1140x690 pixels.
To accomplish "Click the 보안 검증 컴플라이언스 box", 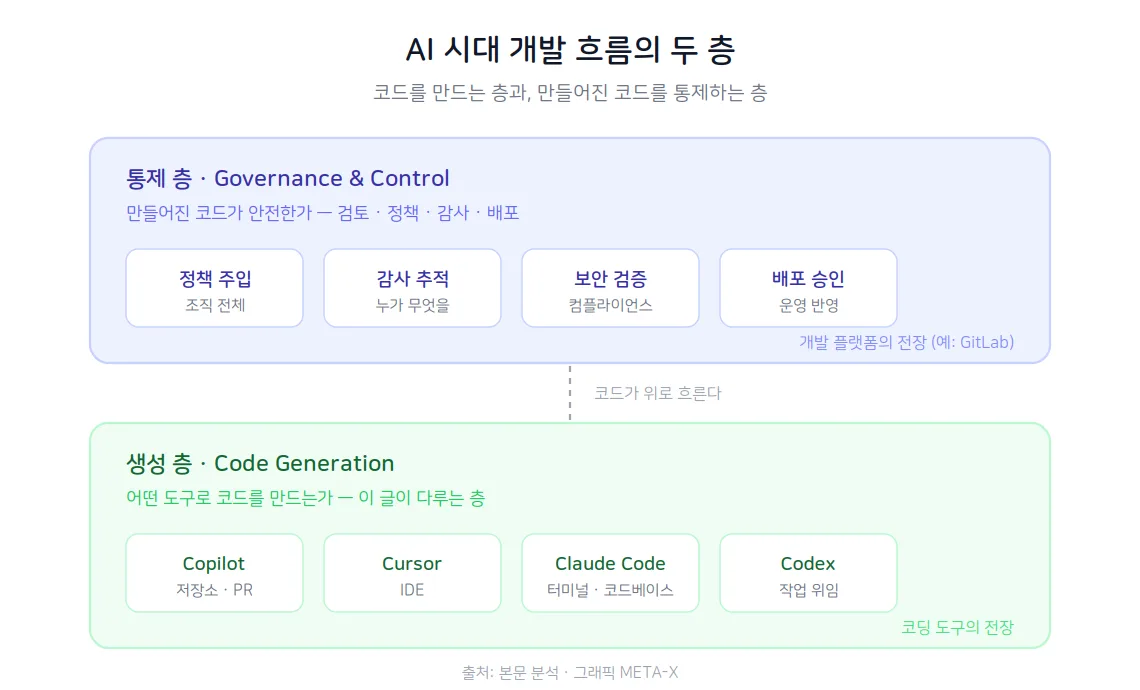I will pos(610,288).
